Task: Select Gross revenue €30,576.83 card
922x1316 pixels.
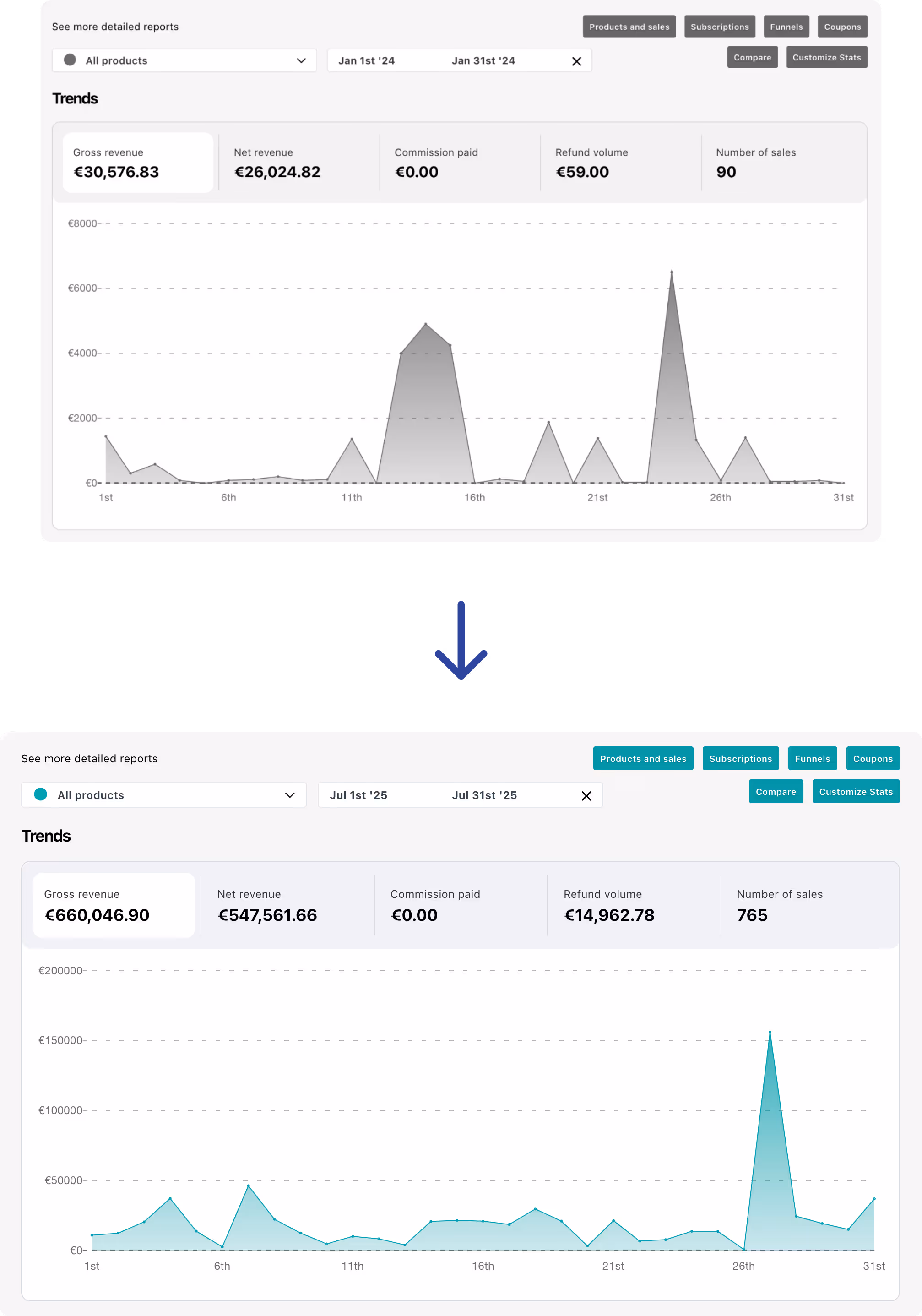Action: click(137, 163)
